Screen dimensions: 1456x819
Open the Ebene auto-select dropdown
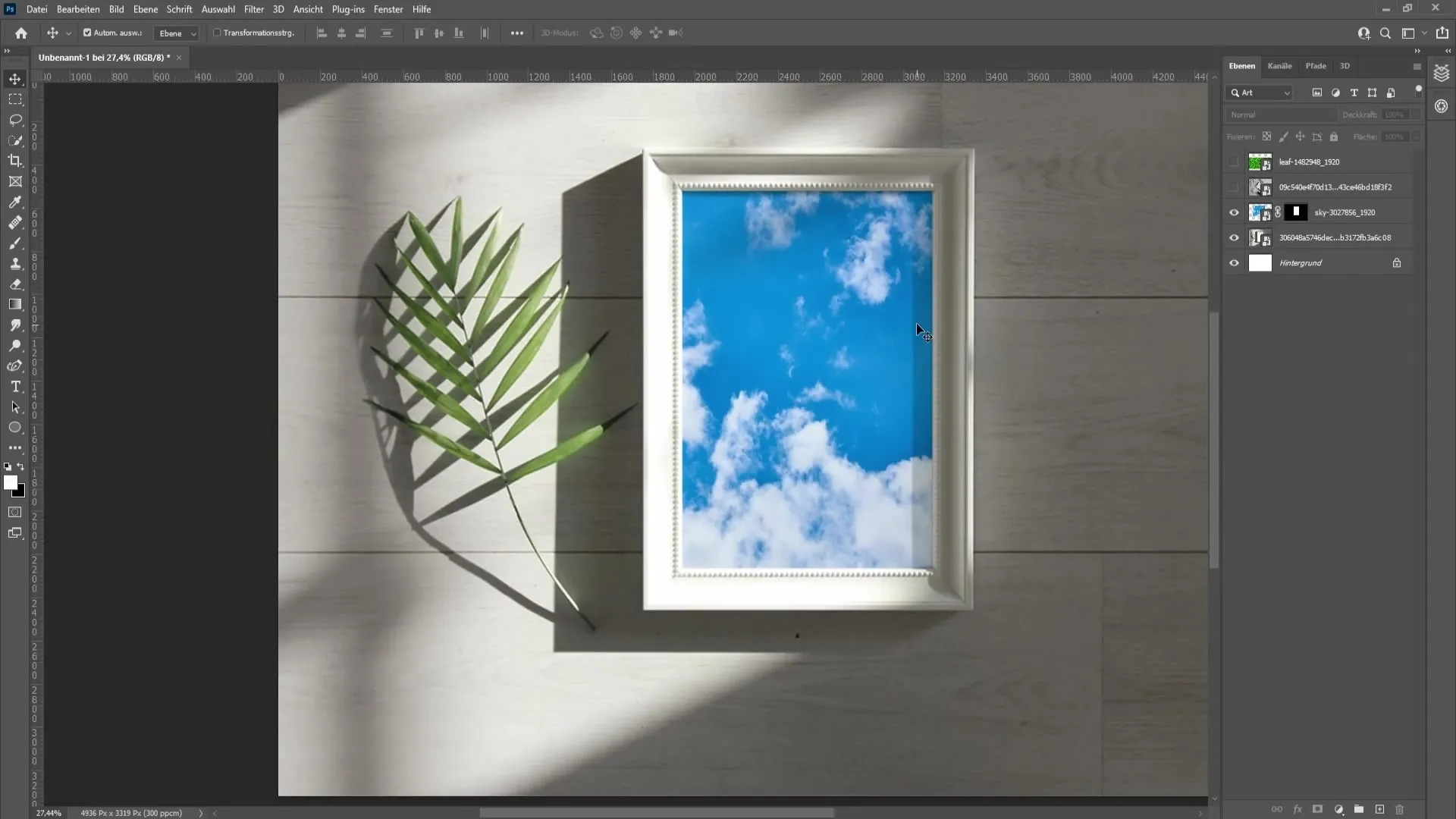[176, 33]
